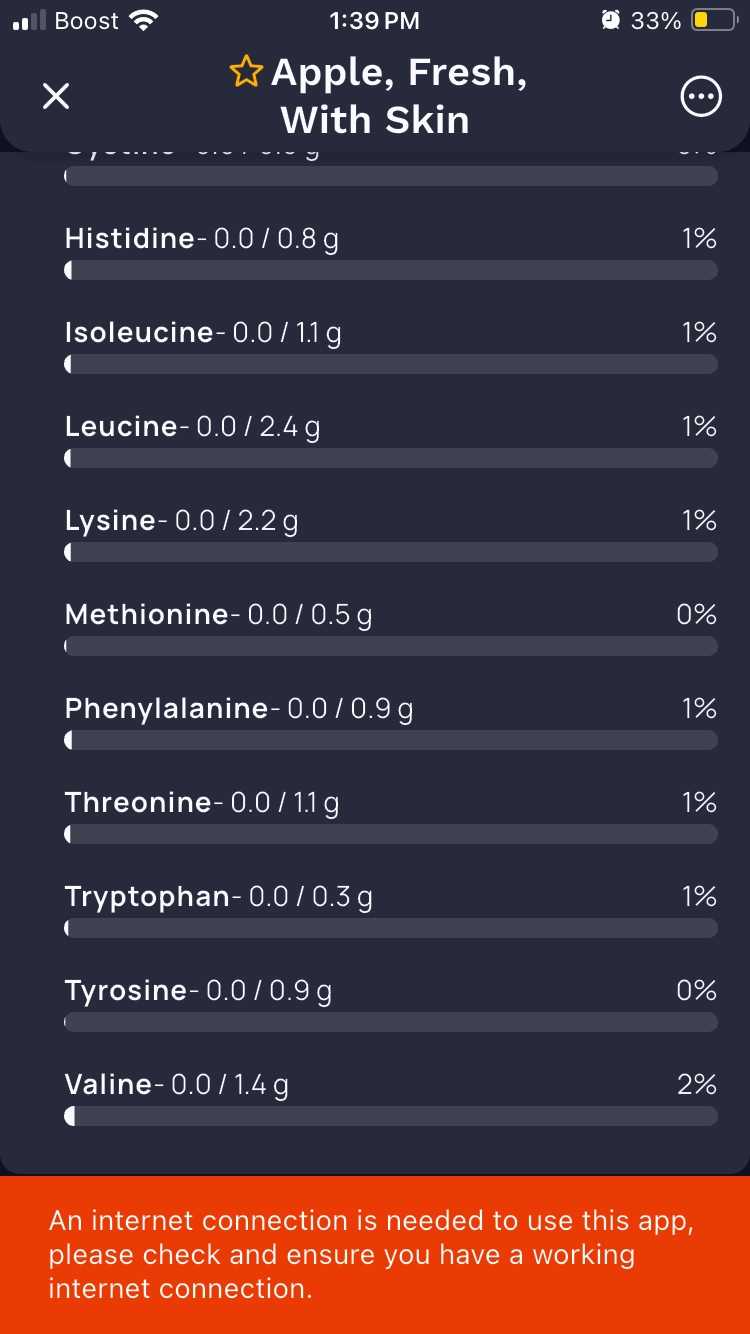This screenshot has height=1334, width=750.
Task: Select the Methionine nutrient entry
Action: tap(391, 629)
